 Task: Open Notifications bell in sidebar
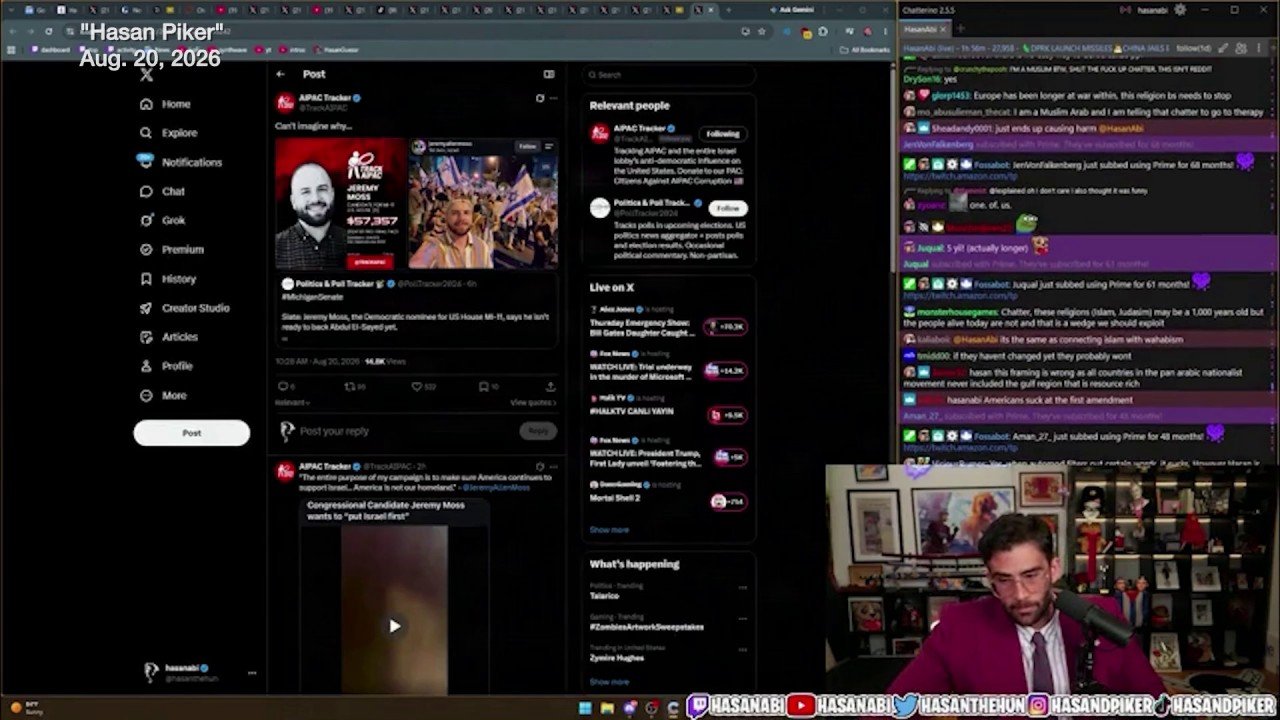[146, 161]
